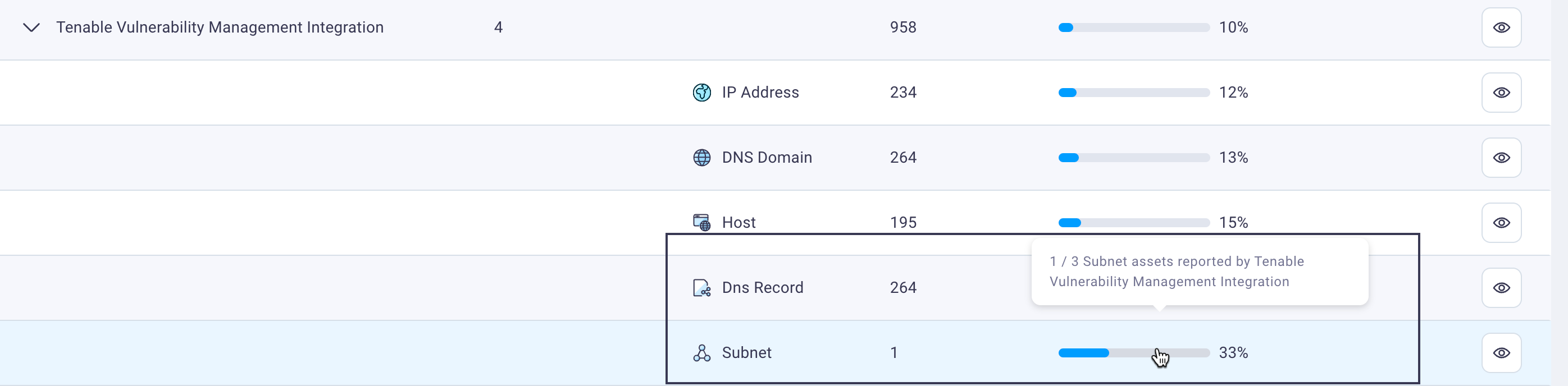Click the Dns Record label
Viewport: 1568px width, 386px height.
pyautogui.click(x=763, y=287)
